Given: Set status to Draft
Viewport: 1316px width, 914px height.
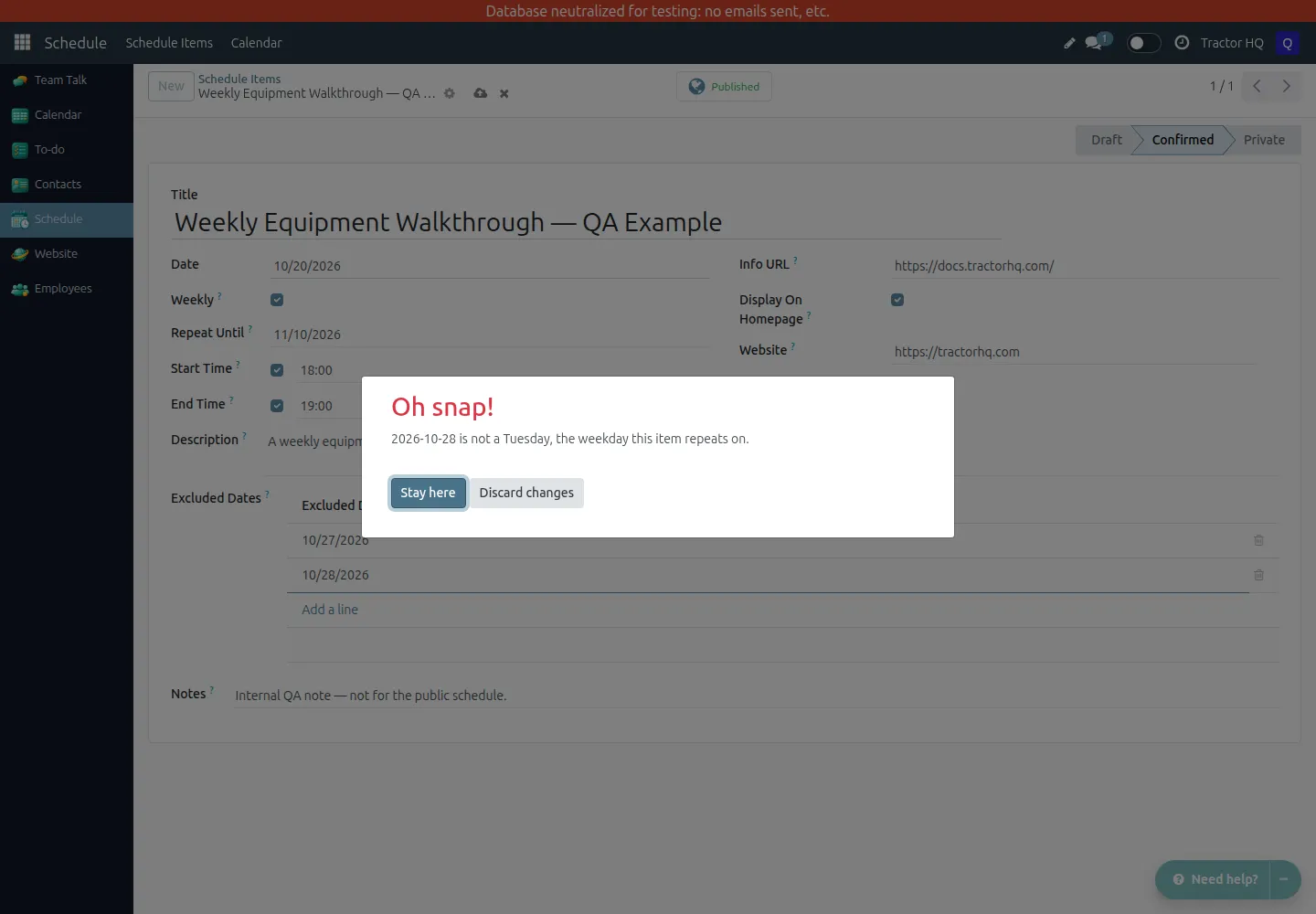Looking at the screenshot, I should (1106, 140).
